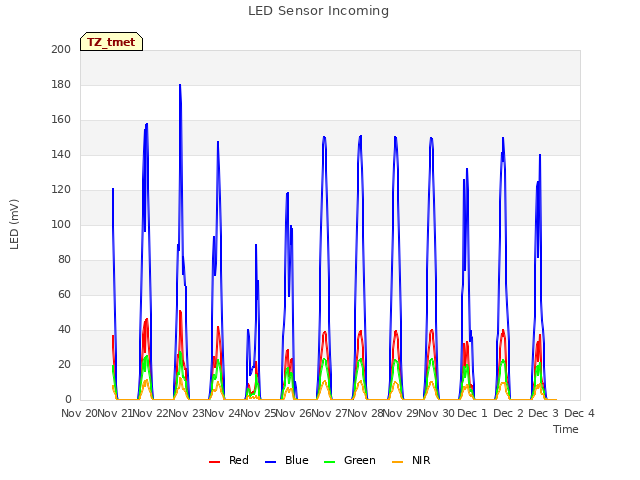
Task: Click the 0 y-axis tick value
Action: [x=68, y=400]
